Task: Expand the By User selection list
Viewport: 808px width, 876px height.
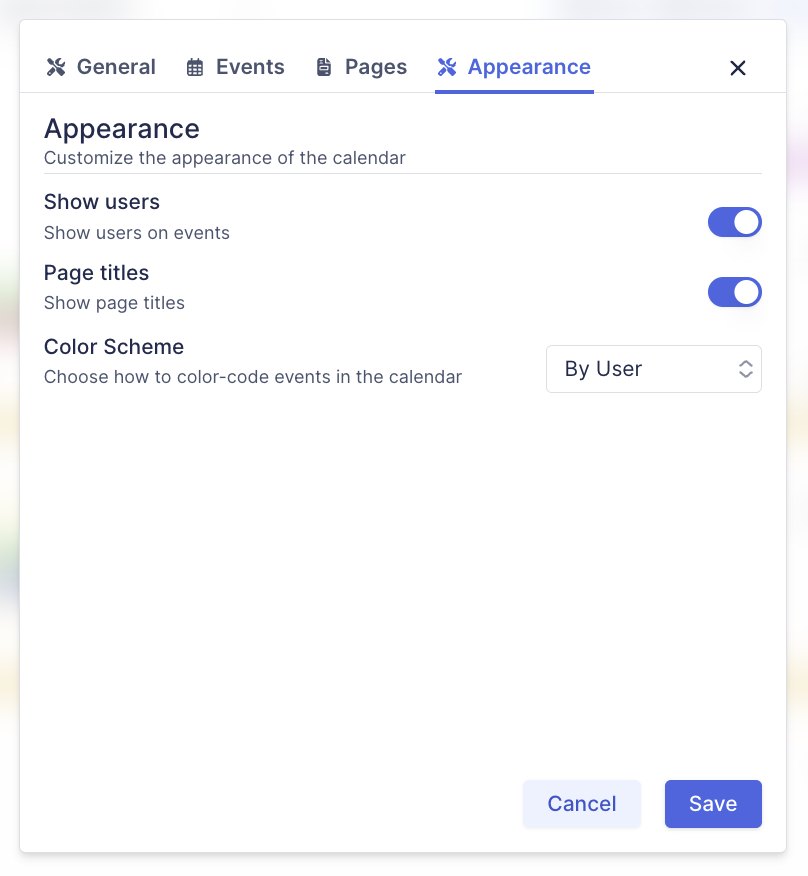Action: [654, 369]
